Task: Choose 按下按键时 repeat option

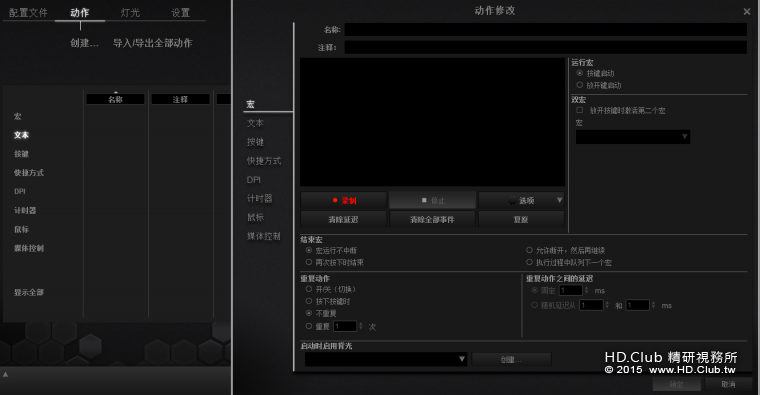Action: (309, 301)
